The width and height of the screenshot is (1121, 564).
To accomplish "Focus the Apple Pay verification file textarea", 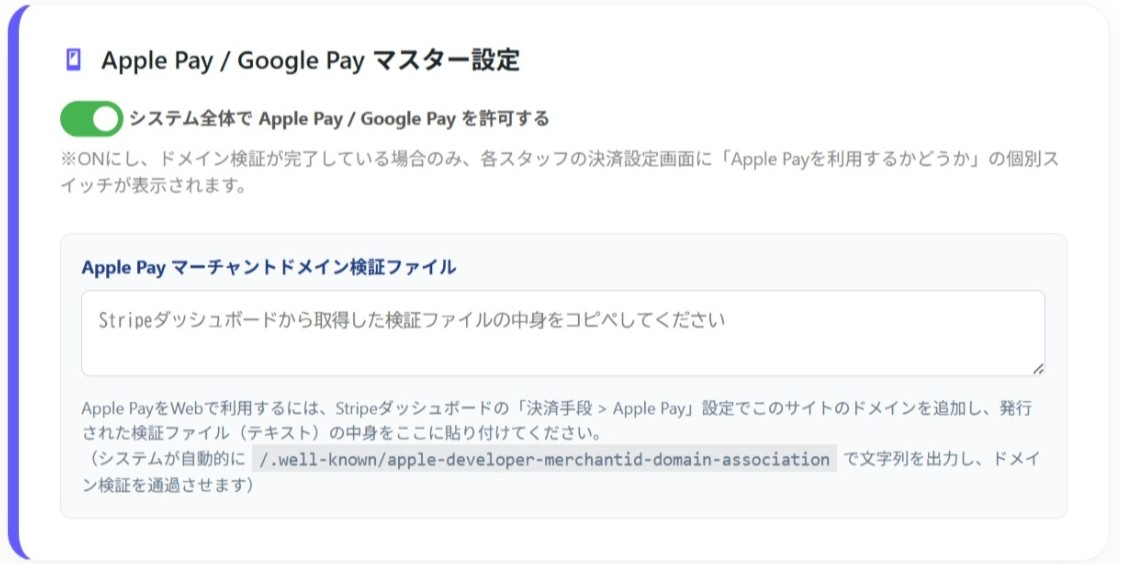I will (x=563, y=333).
